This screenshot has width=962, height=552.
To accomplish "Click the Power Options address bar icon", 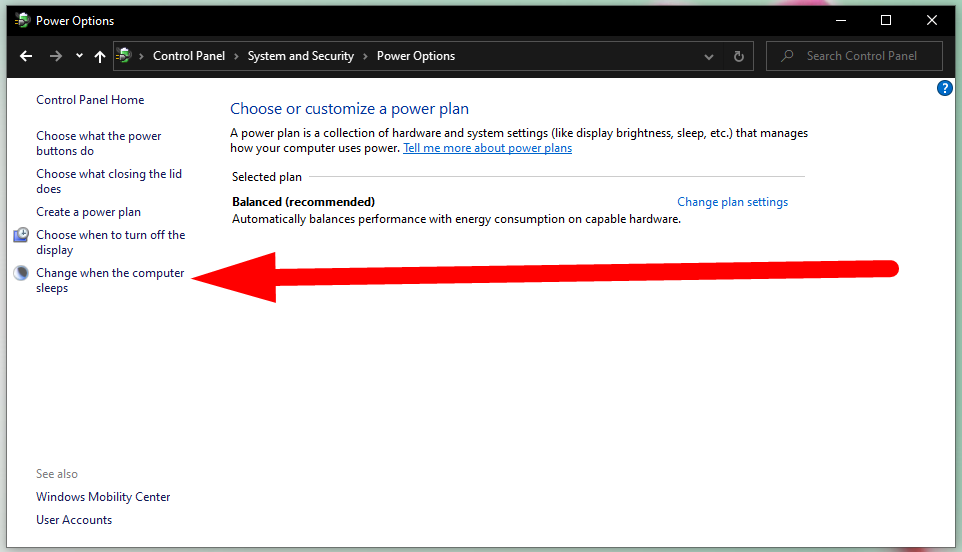I will (124, 55).
